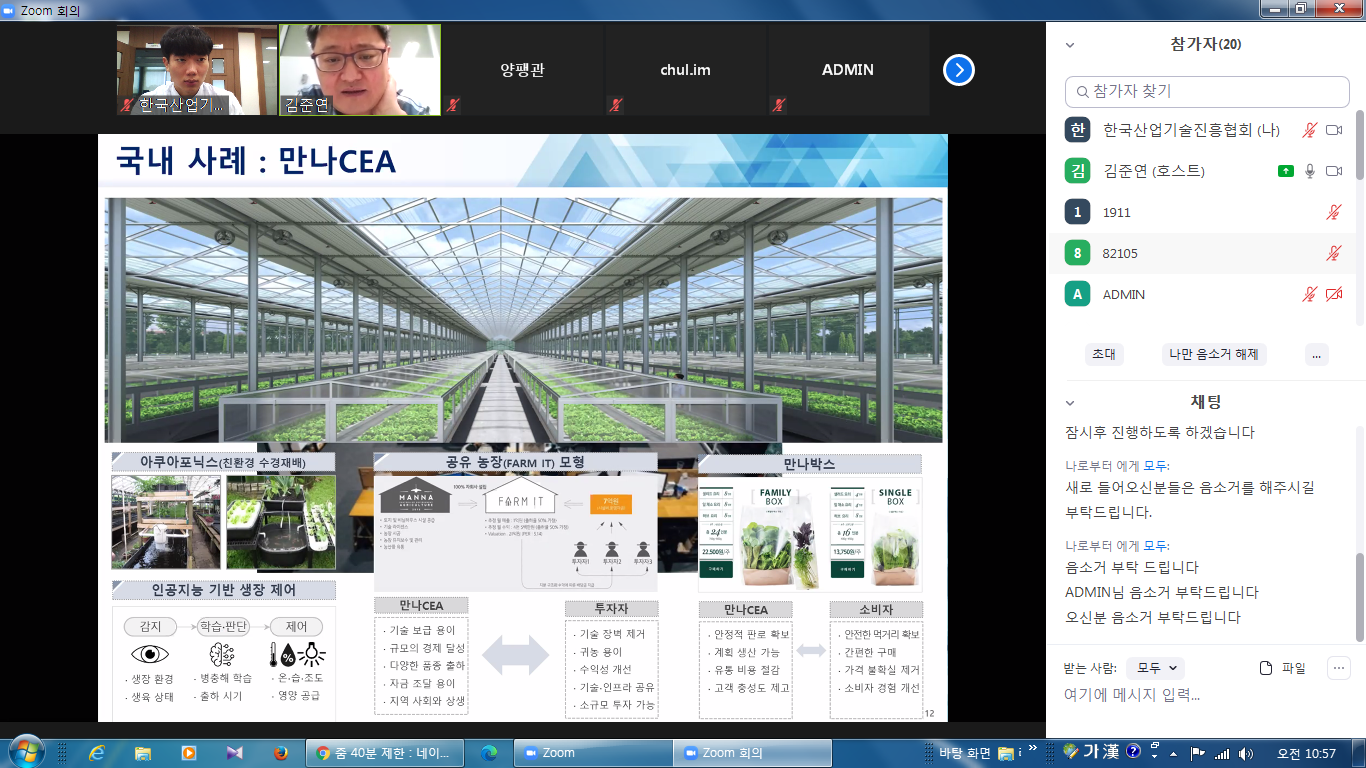Click the disabled camera icon on ADMIN row
The image size is (1366, 768).
click(1333, 294)
